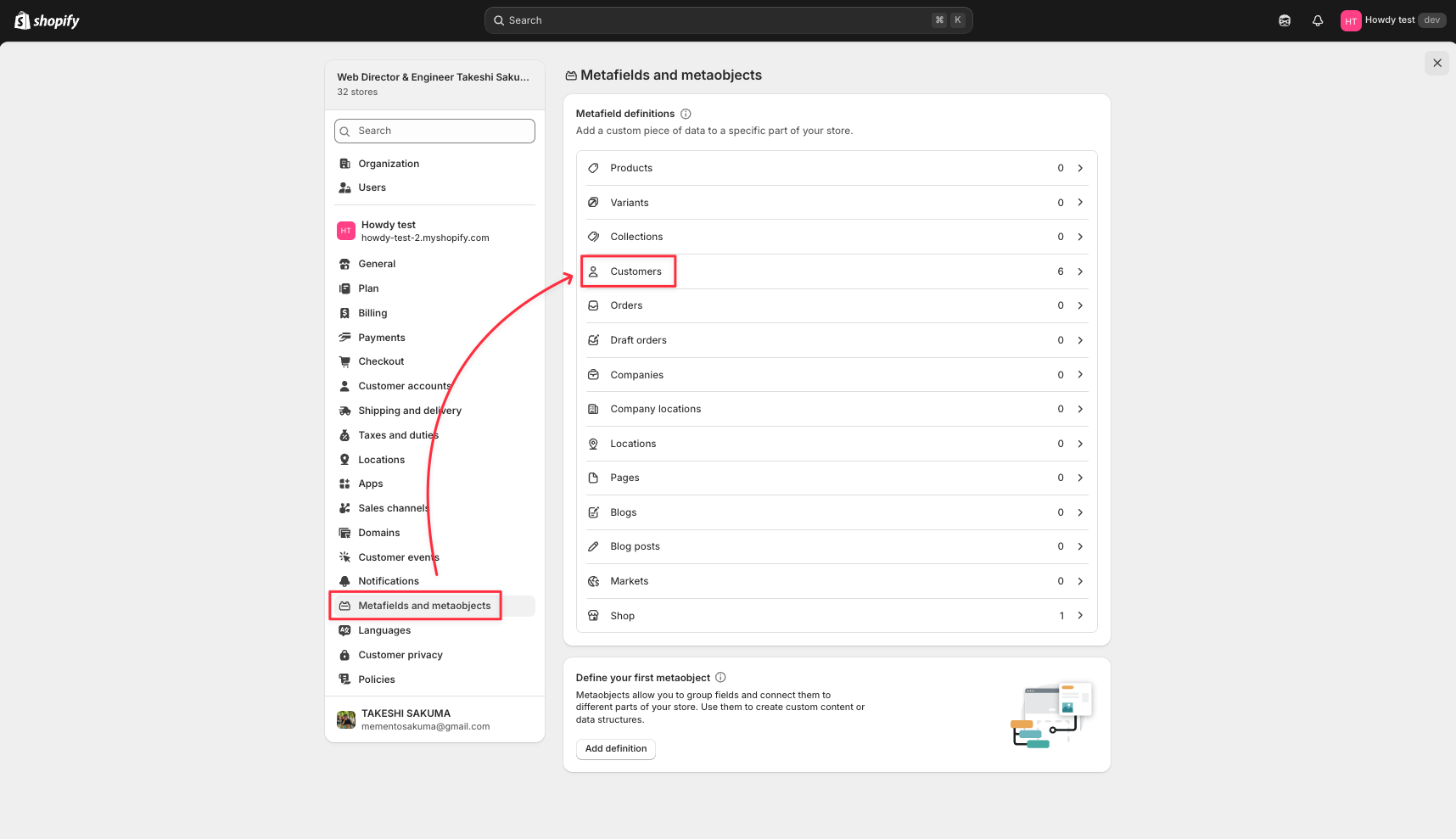Viewport: 1456px width, 839px height.
Task: Open the Shop row arrow
Action: pyautogui.click(x=1080, y=615)
